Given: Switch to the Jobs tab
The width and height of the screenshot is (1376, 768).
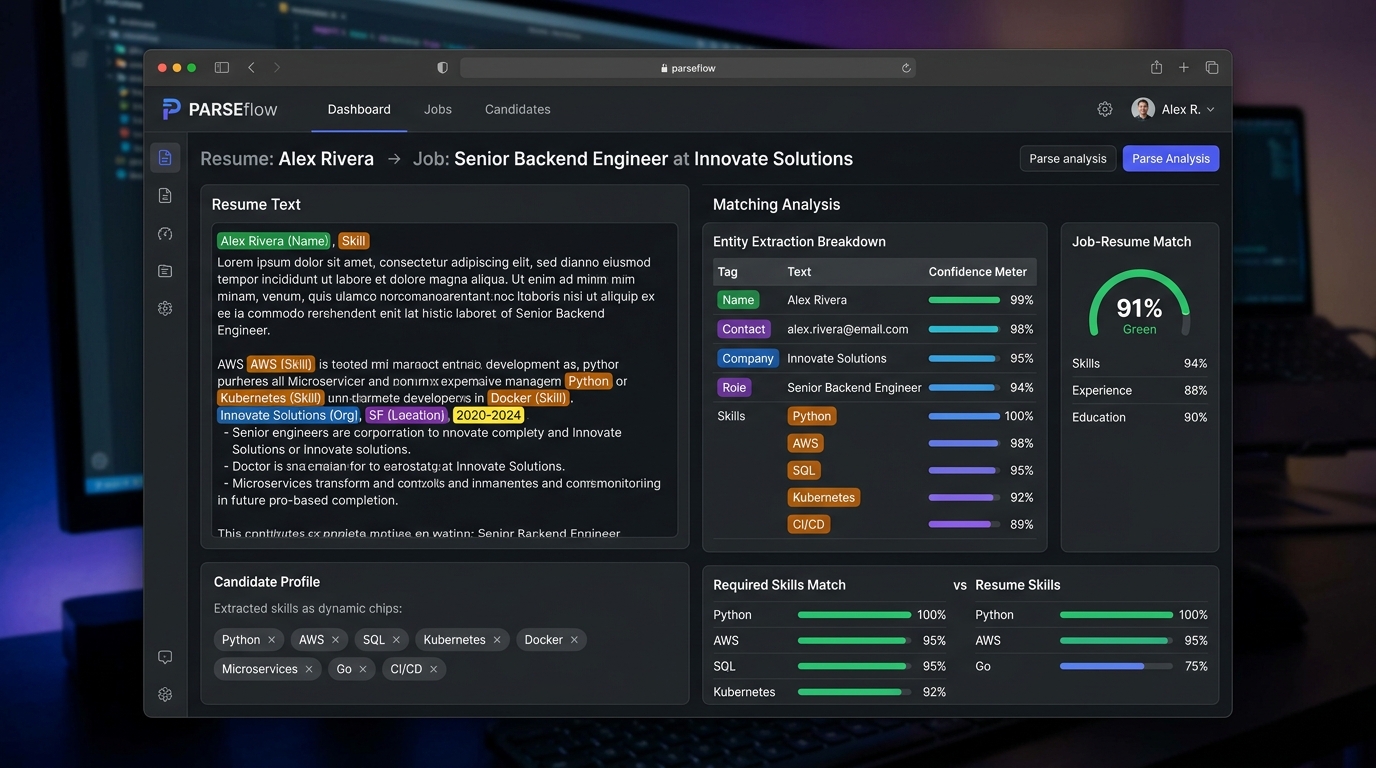Looking at the screenshot, I should tap(438, 109).
